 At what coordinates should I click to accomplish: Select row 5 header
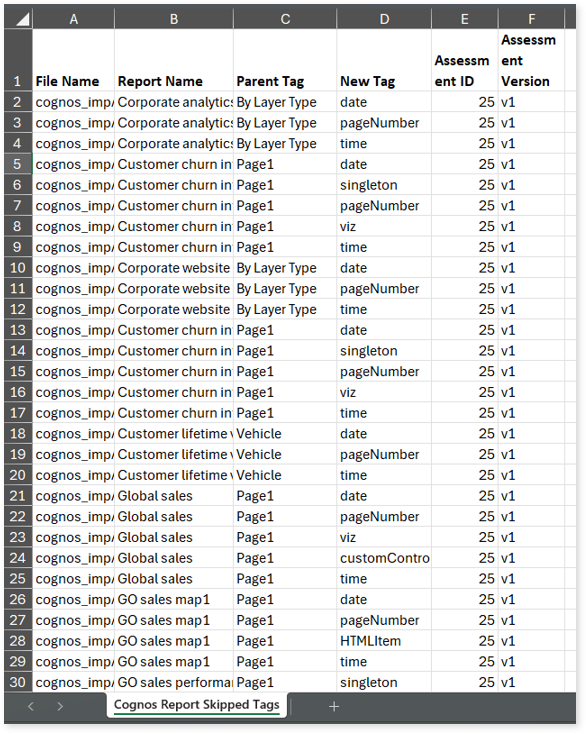coord(18,164)
